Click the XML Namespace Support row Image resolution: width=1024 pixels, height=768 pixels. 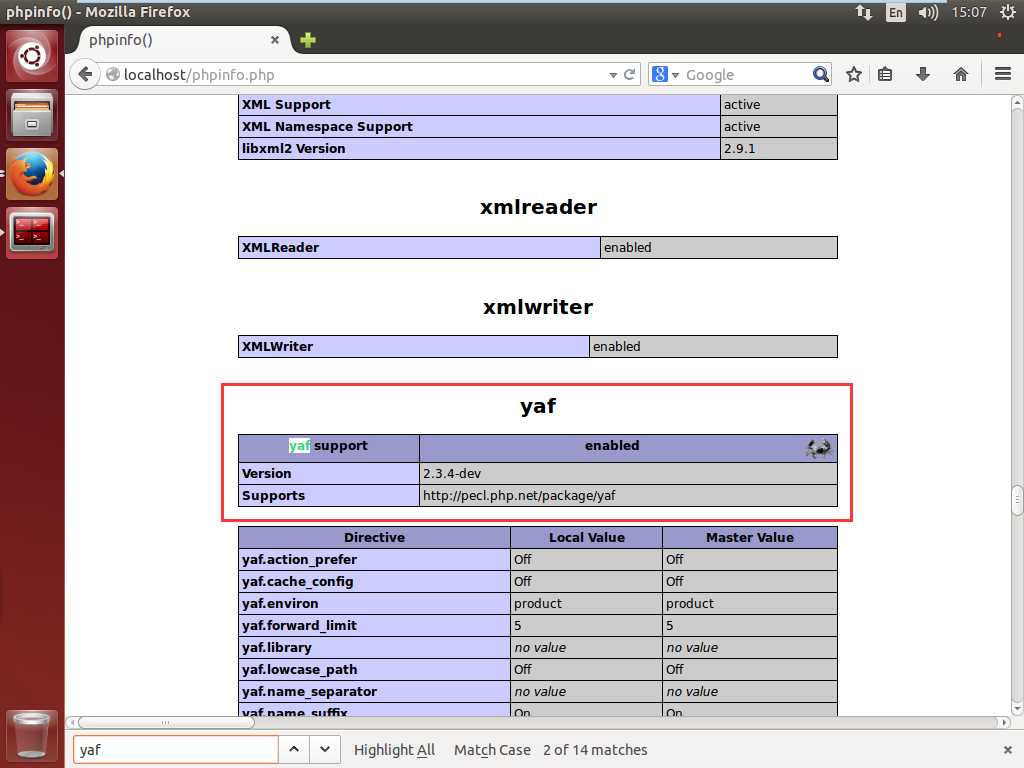coord(537,127)
